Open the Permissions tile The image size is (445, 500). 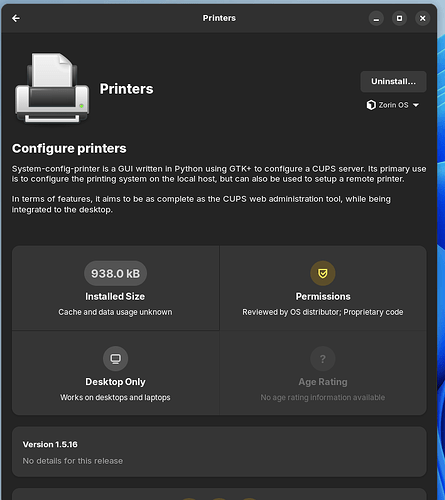[x=323, y=288]
